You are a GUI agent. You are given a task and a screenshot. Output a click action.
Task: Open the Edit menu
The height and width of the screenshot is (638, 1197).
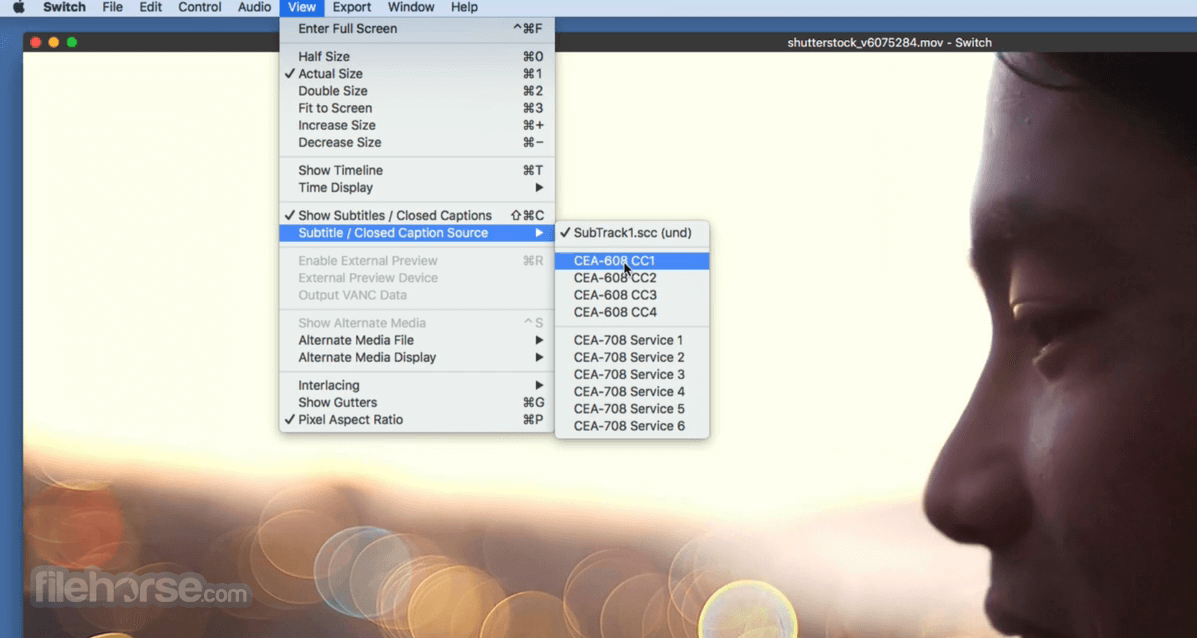tap(150, 8)
